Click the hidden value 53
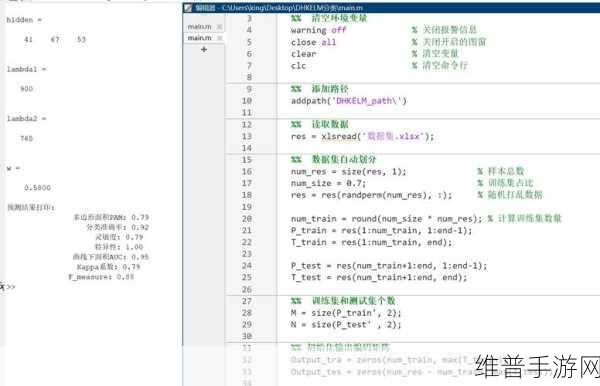 click(x=81, y=39)
